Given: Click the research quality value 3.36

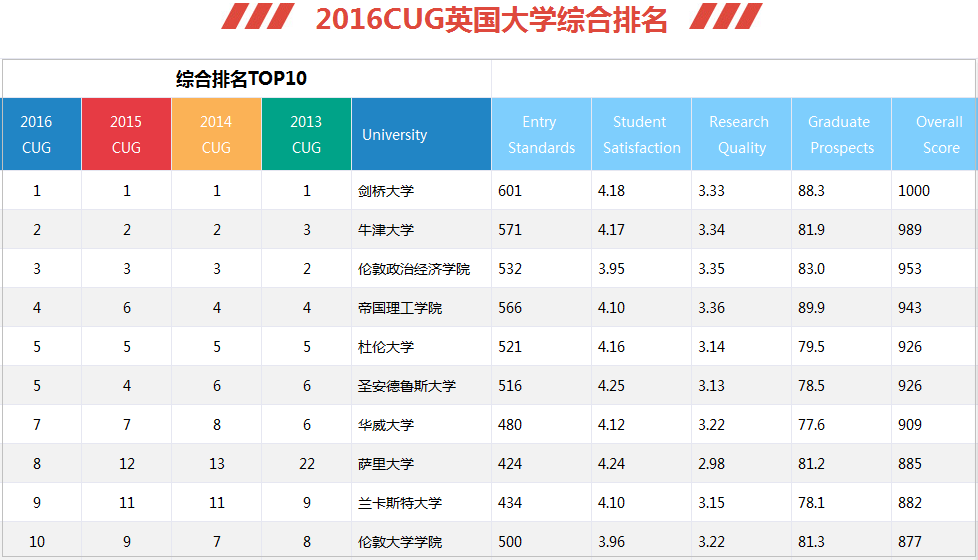Looking at the screenshot, I should (712, 307).
